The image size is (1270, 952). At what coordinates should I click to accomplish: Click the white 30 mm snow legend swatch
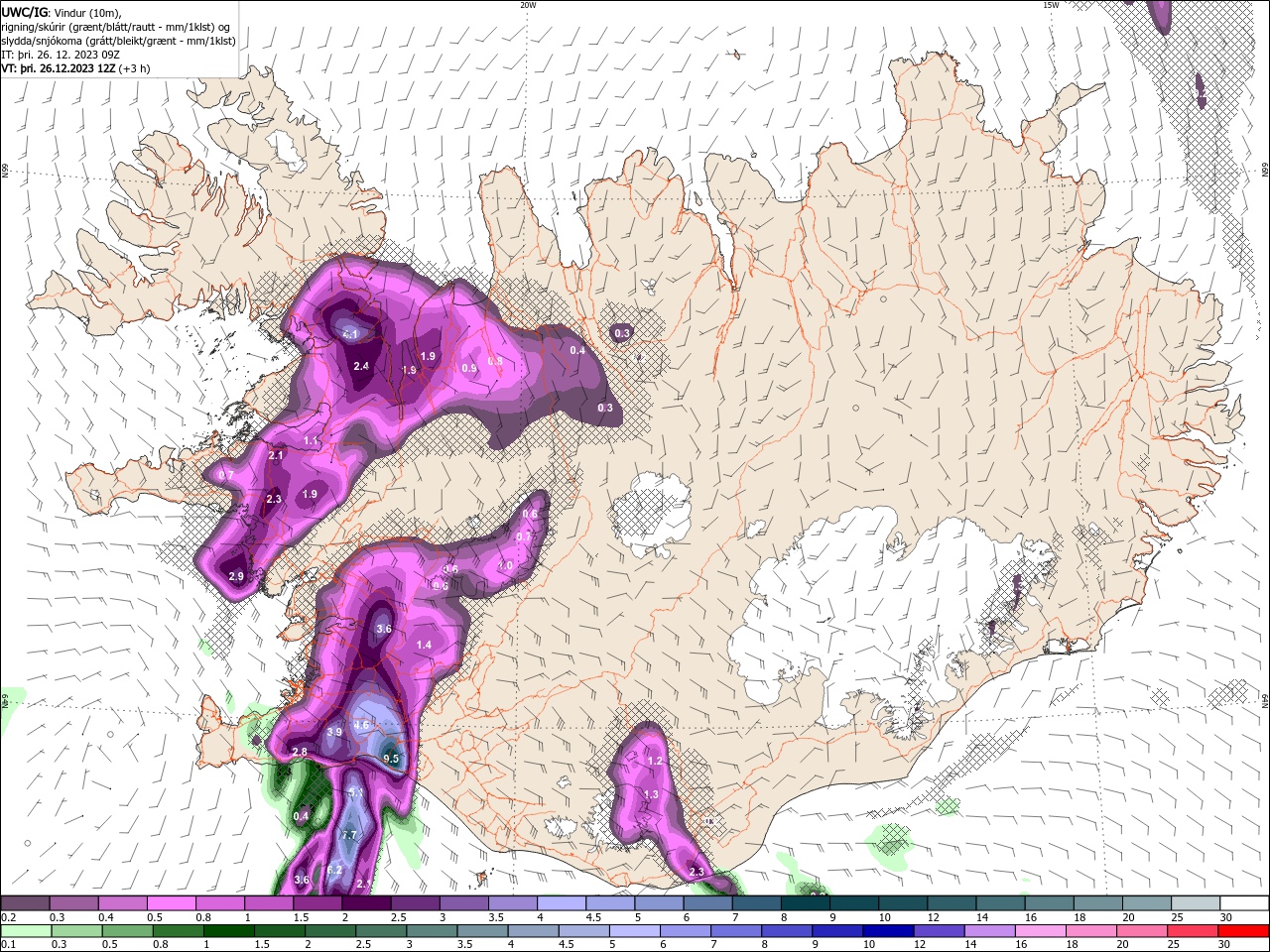click(1243, 903)
